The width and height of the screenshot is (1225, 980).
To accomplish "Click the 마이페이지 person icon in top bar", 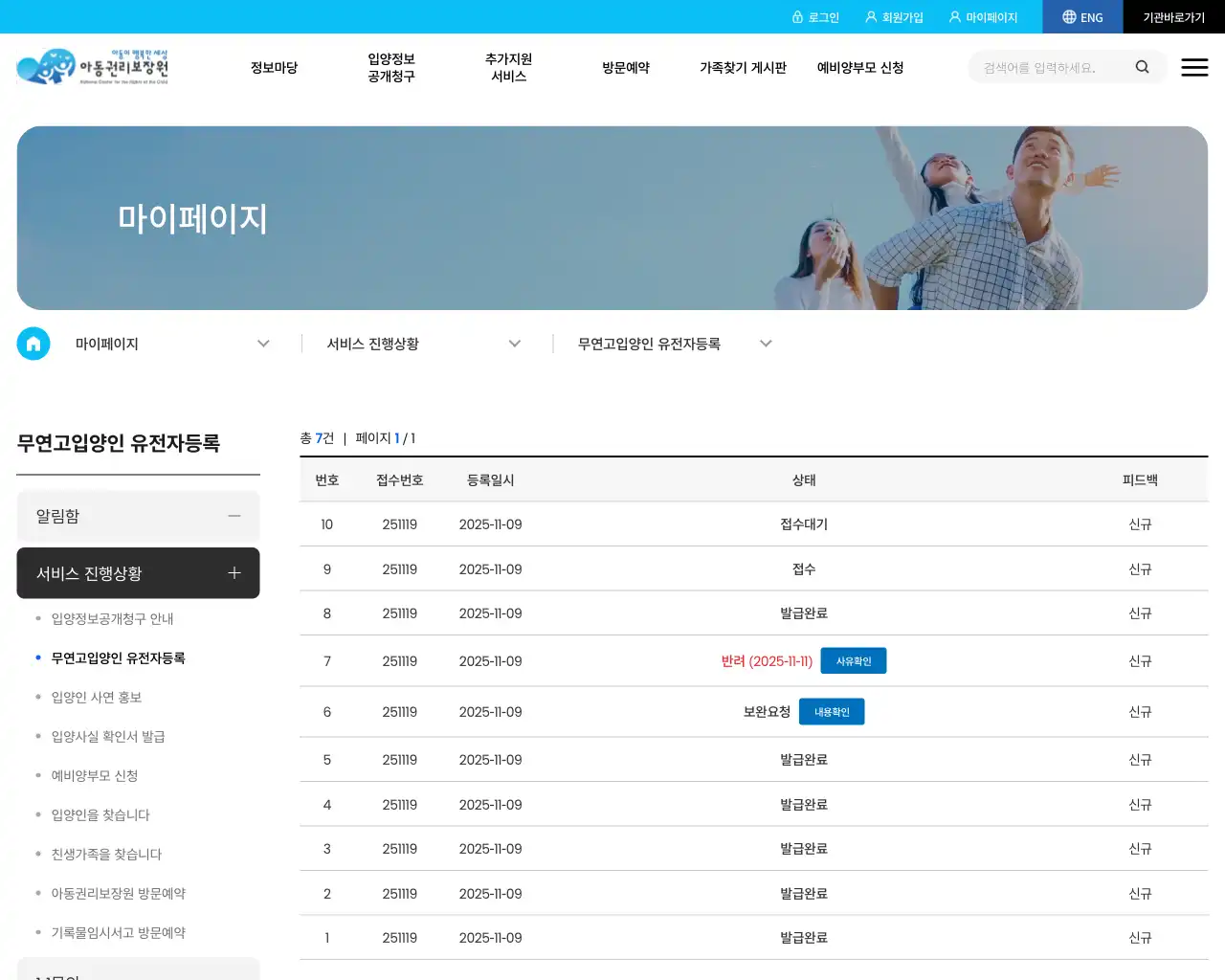I will [x=954, y=16].
